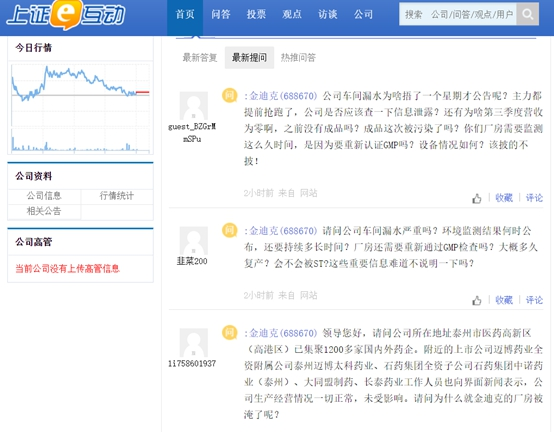Click the 上证e互动 site logo
The image size is (554, 432).
66,15
